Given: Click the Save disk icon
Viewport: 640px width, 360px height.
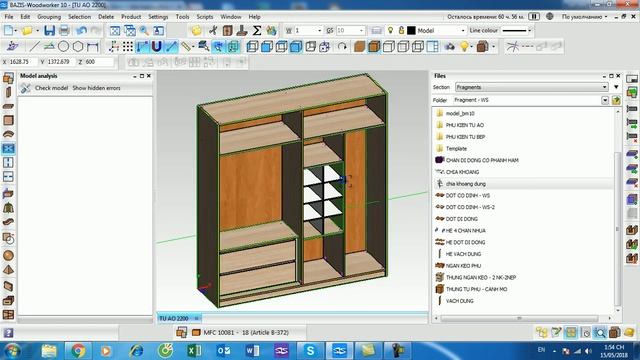Looking at the screenshot, I should (x=49, y=31).
